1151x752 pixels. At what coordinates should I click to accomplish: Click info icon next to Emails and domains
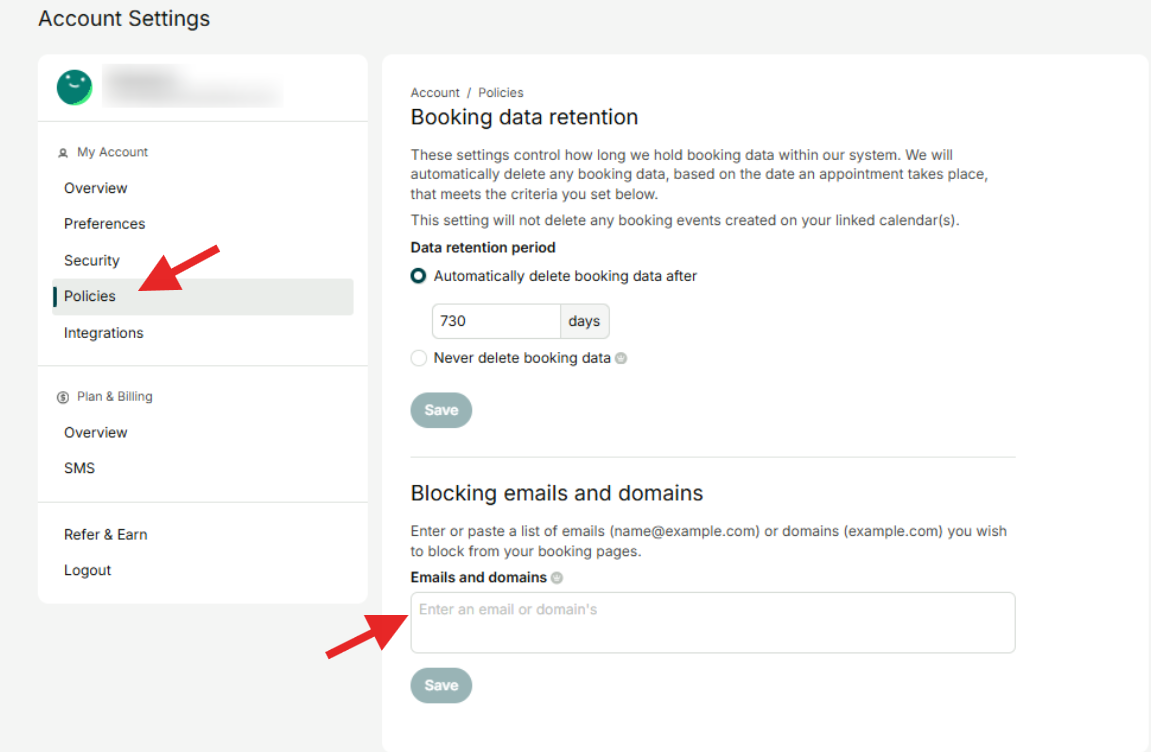[x=557, y=578]
